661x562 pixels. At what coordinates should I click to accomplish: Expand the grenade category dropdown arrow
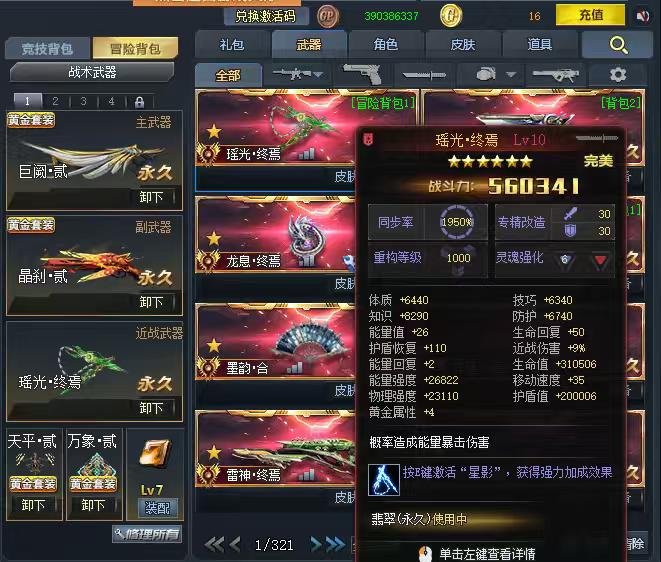coord(511,75)
